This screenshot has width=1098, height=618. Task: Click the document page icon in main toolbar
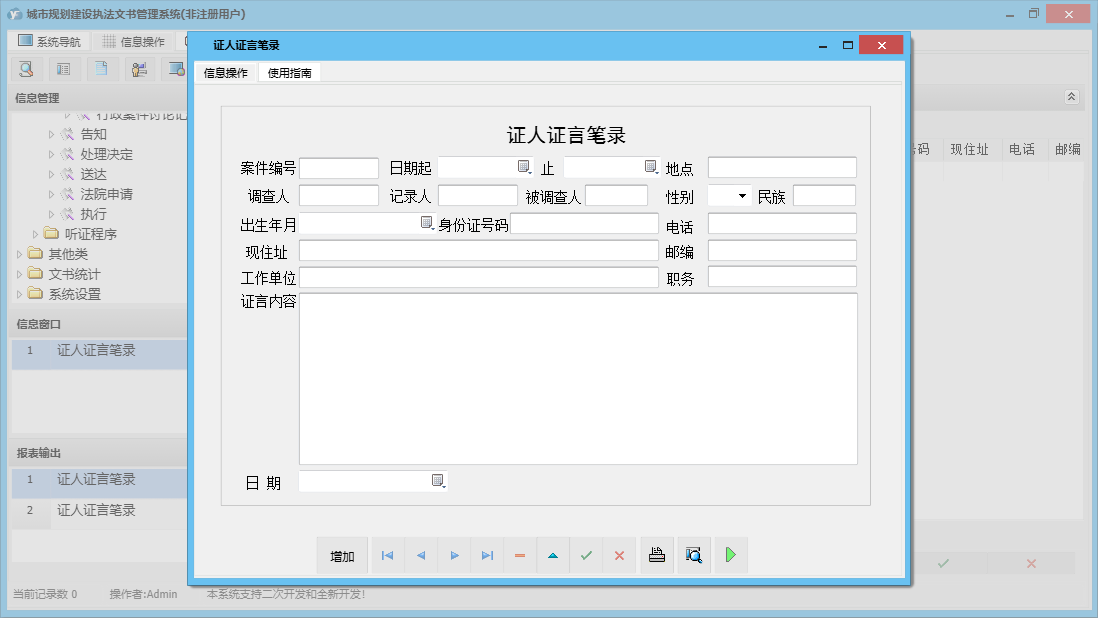[x=100, y=69]
